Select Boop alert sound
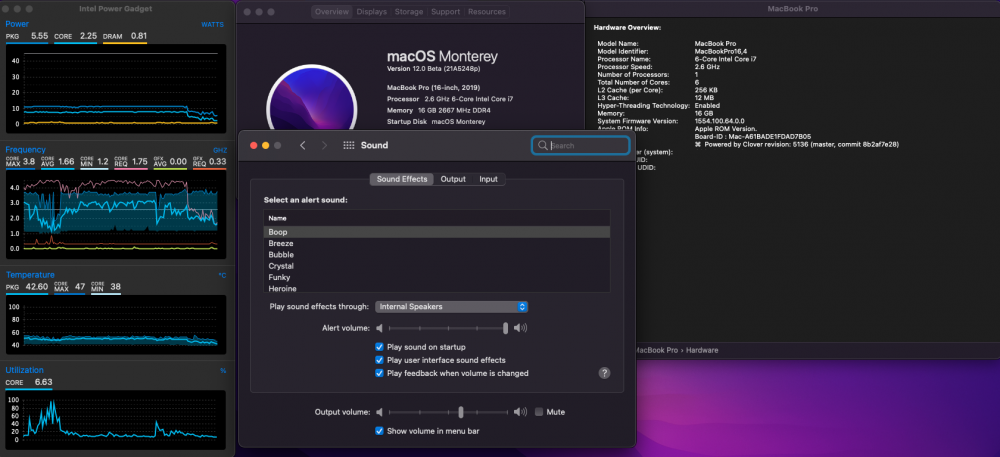The height and width of the screenshot is (457, 1000). point(437,232)
